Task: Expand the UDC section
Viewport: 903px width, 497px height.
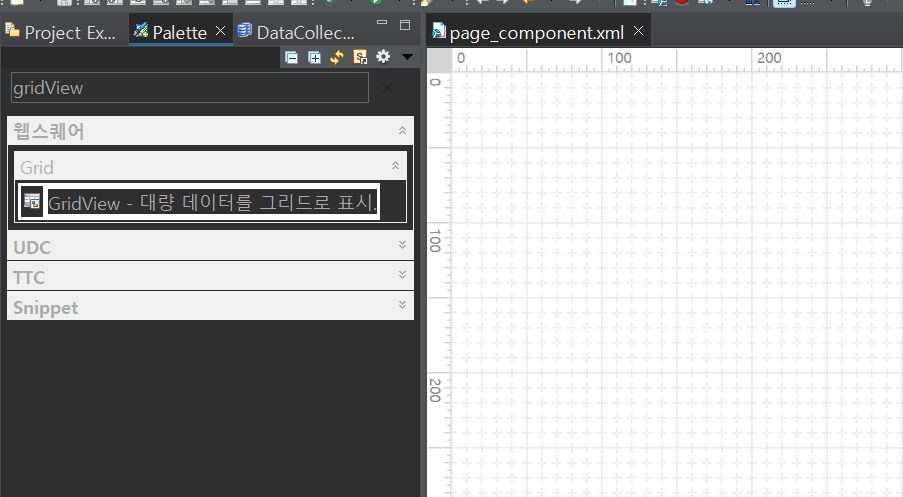Action: coord(403,245)
